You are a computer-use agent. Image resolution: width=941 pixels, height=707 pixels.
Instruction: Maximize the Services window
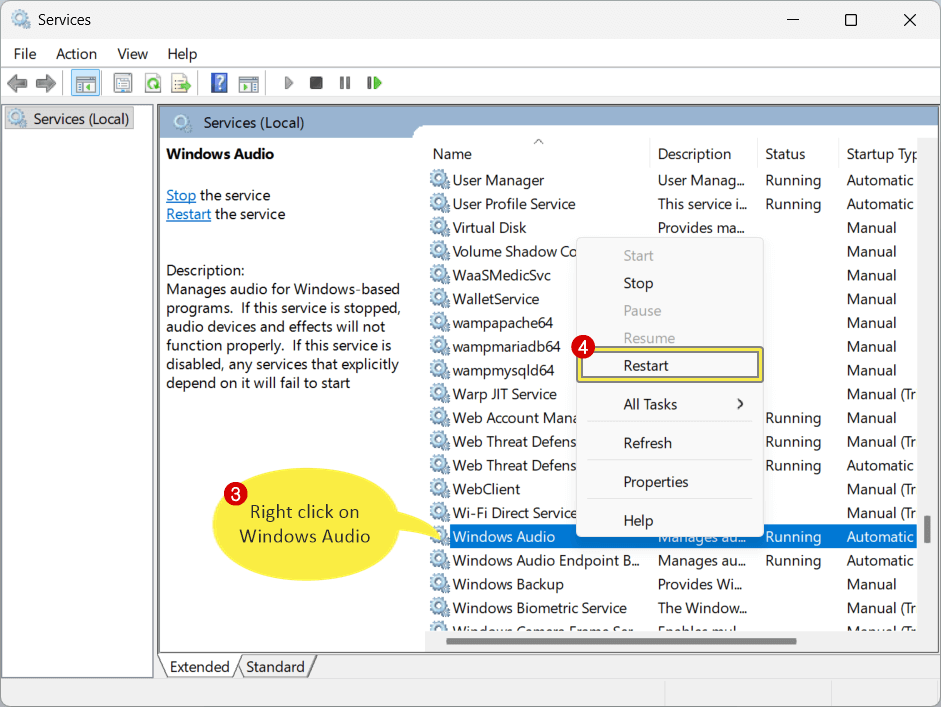pos(850,20)
